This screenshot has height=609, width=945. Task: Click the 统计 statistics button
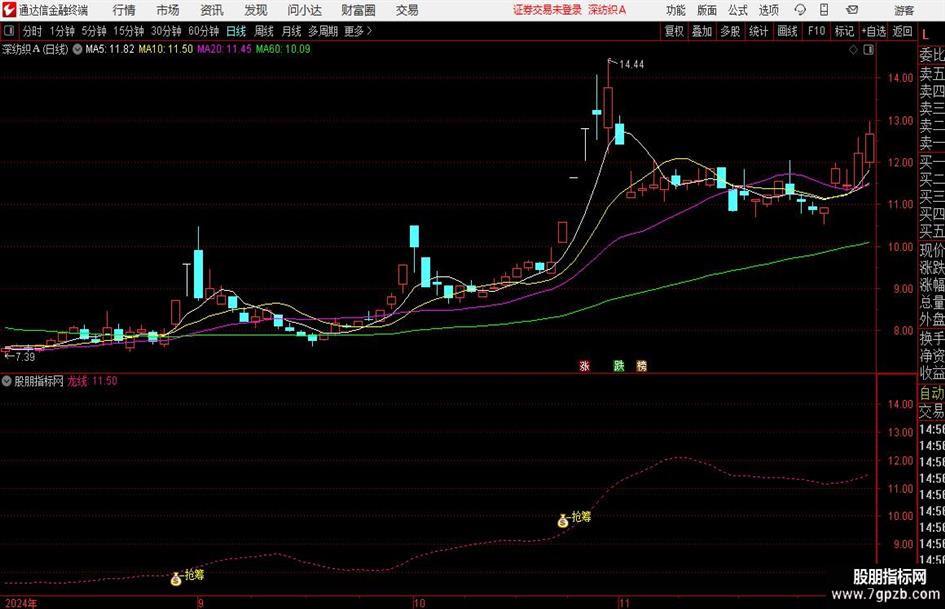point(759,31)
